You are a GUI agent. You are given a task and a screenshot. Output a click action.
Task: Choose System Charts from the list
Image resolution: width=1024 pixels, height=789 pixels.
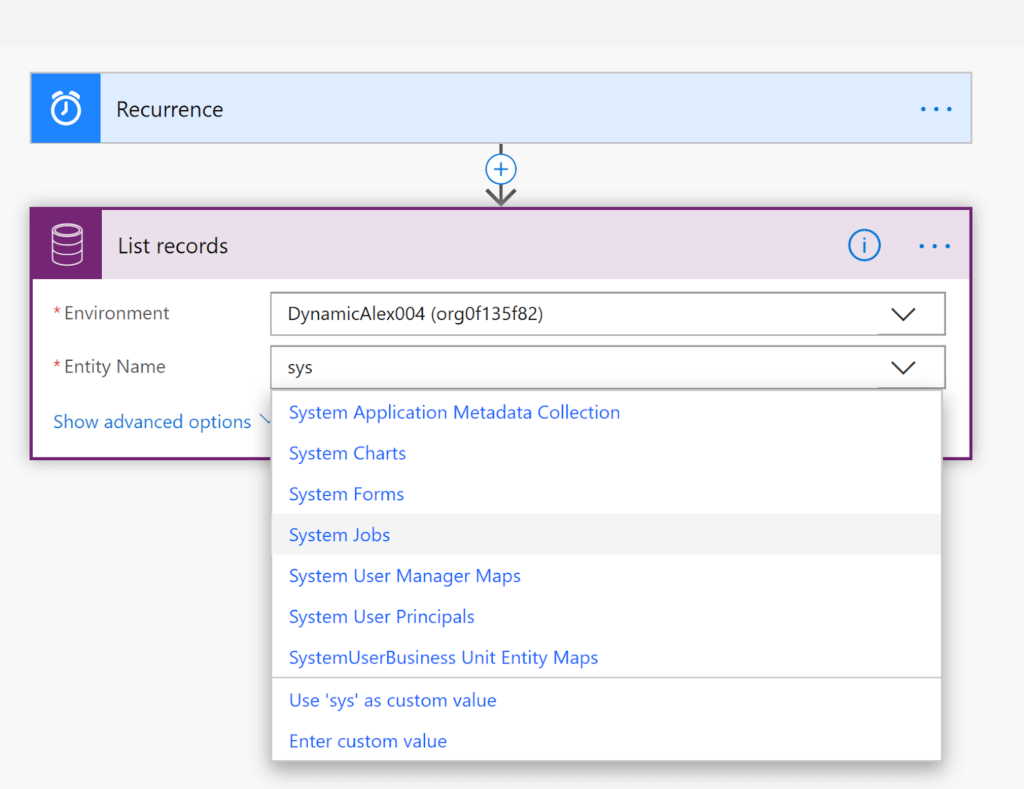(347, 453)
